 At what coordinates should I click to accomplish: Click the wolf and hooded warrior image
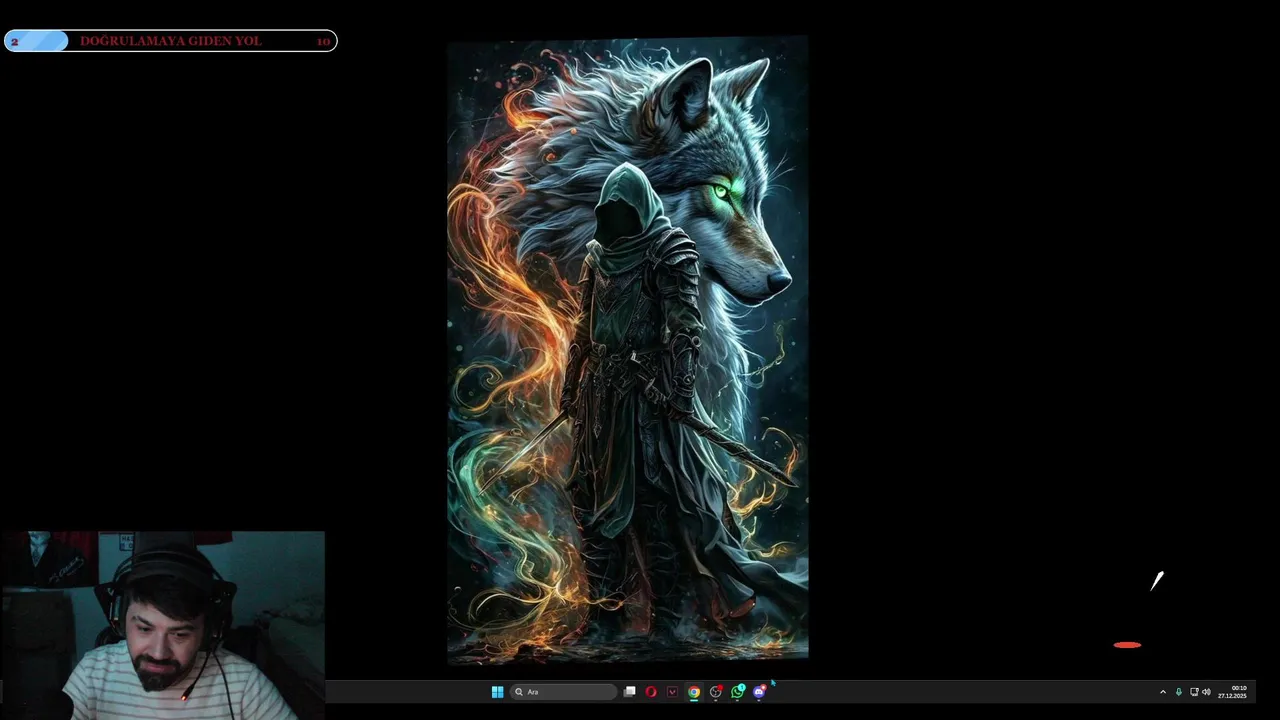627,349
